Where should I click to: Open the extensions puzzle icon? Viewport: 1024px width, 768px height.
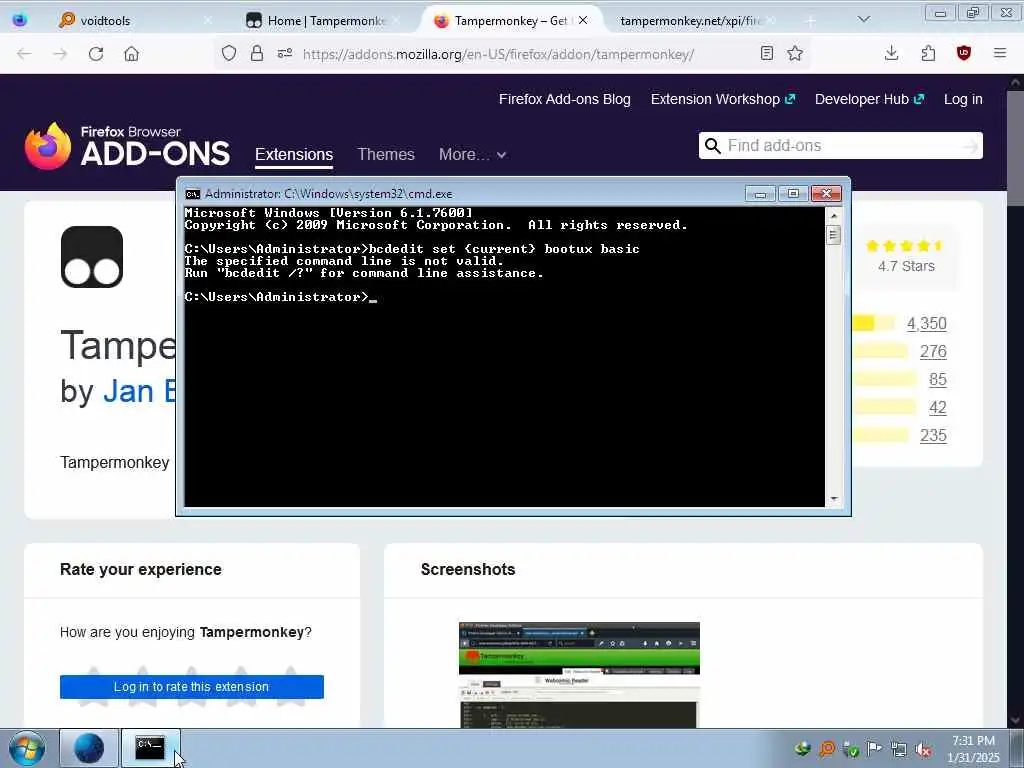928,54
